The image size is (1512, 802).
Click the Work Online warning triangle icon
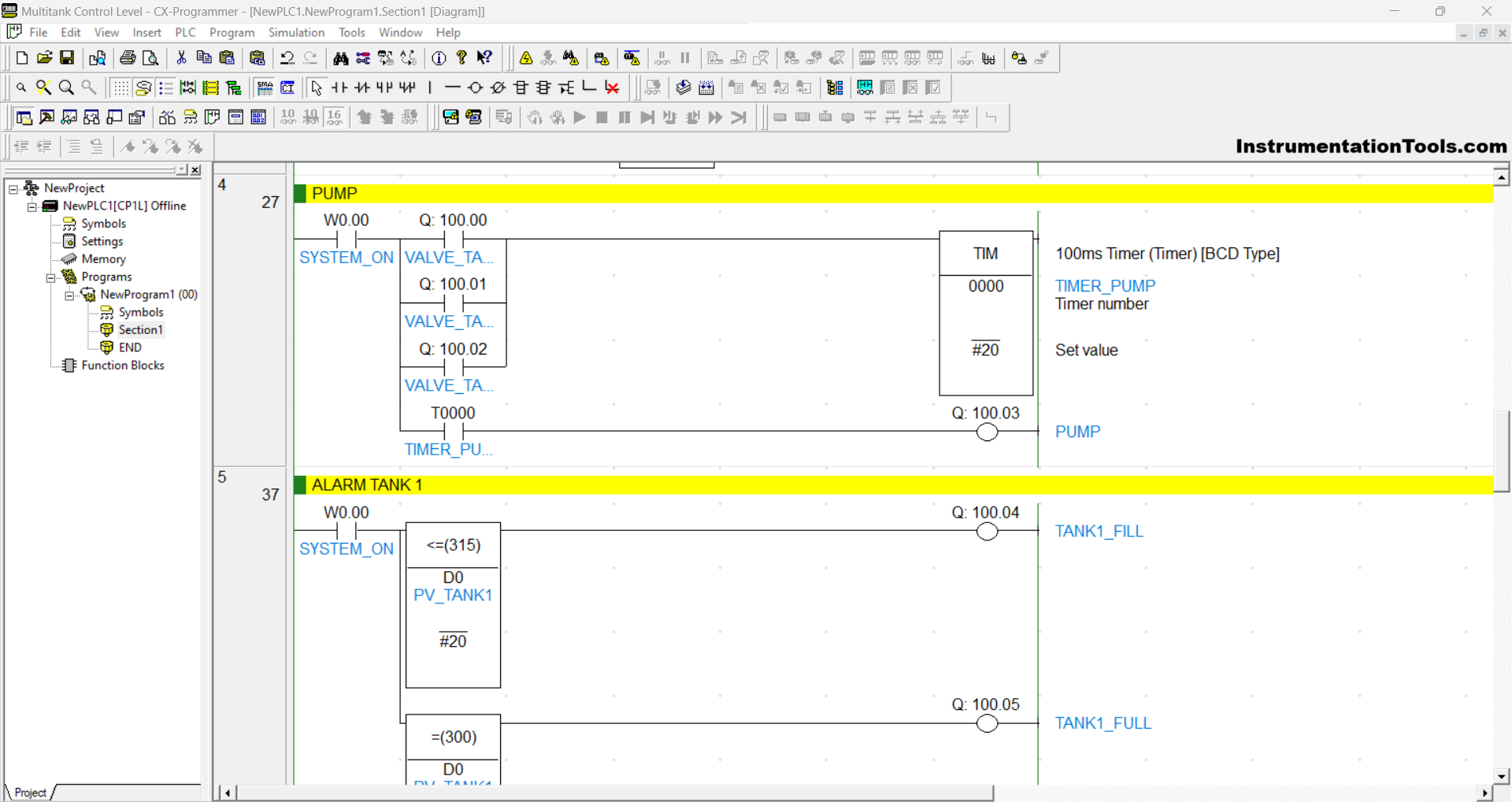[526, 58]
